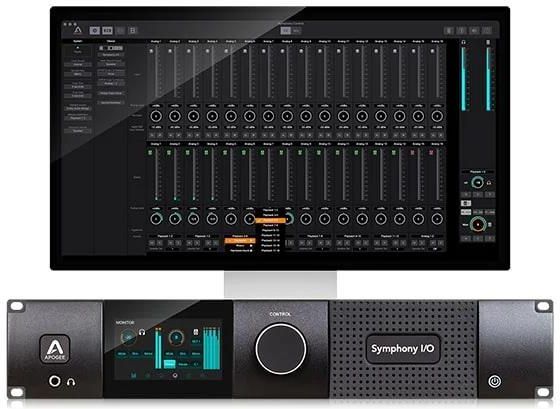Click the Analog 2 output fader track
The height and width of the screenshot is (409, 560).
(175, 175)
